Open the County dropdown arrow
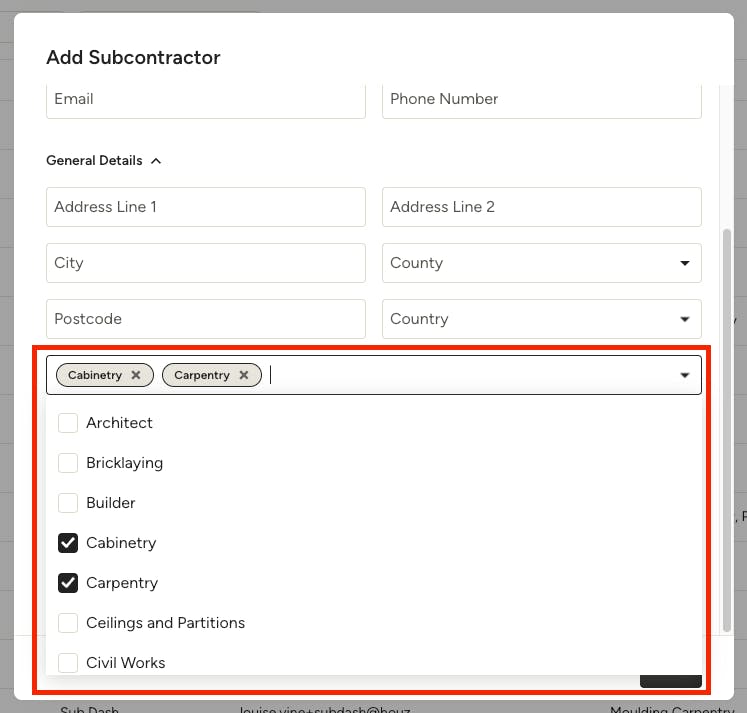Screen dimensions: 747x713 (685, 263)
